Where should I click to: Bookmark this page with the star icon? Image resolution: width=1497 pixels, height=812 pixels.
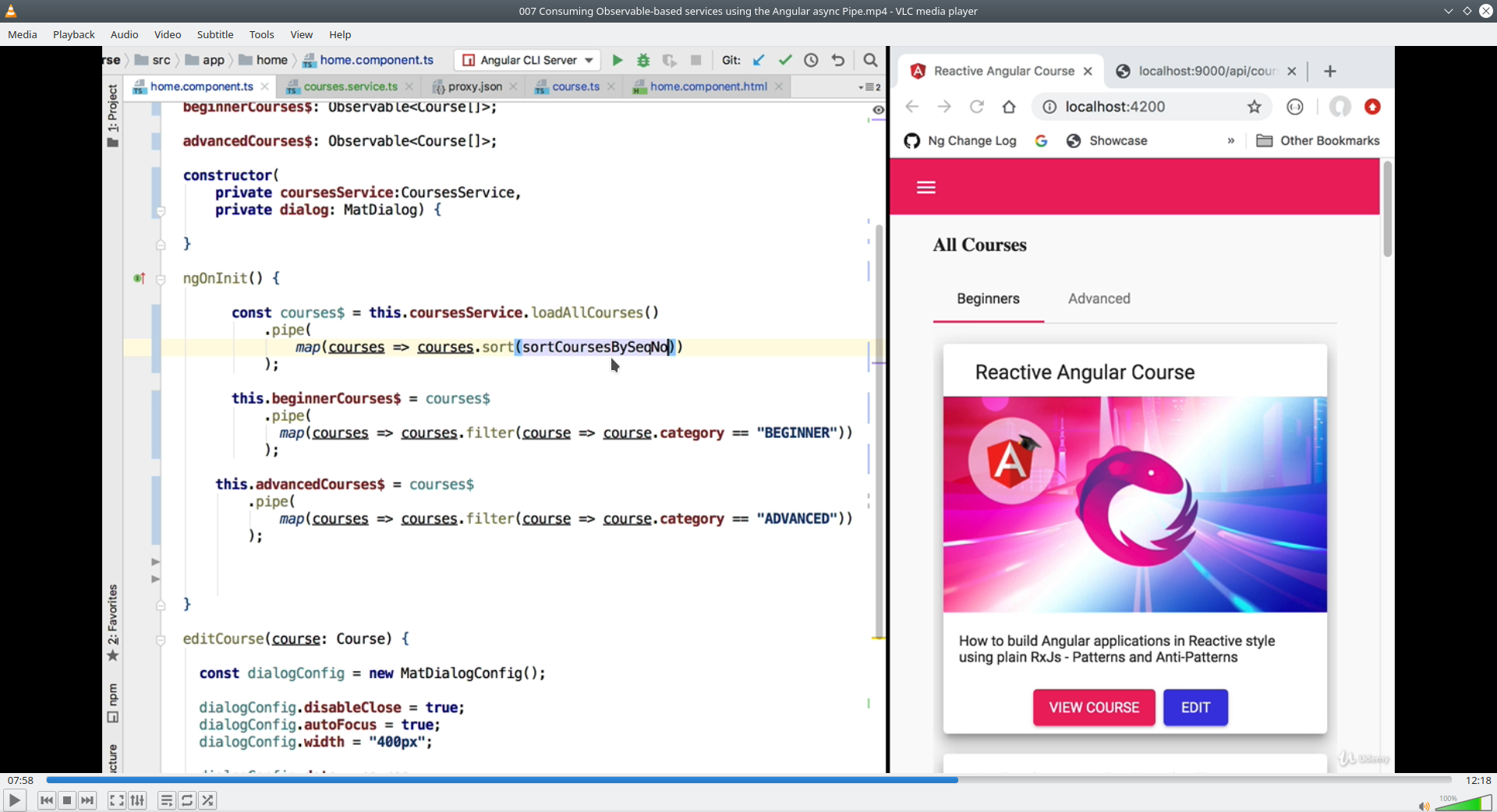click(x=1254, y=107)
